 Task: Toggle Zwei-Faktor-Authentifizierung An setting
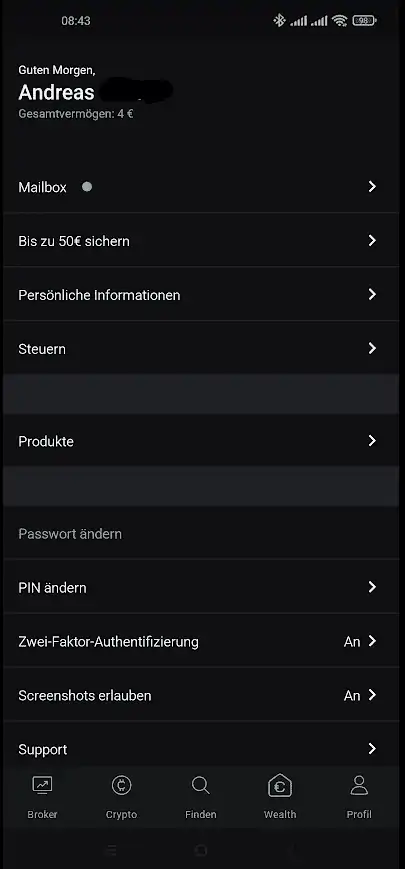pyautogui.click(x=201, y=642)
